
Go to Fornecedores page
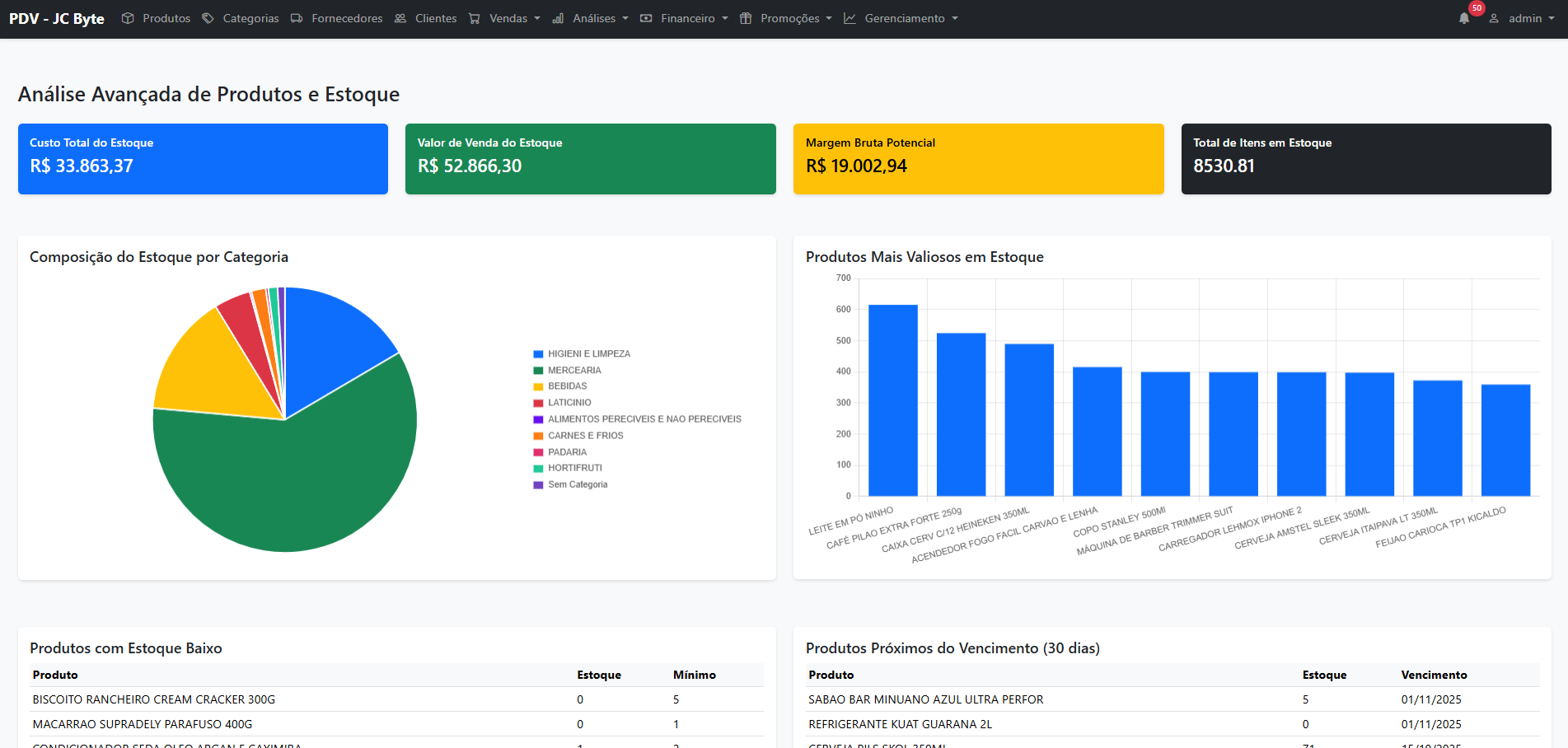pyautogui.click(x=346, y=18)
